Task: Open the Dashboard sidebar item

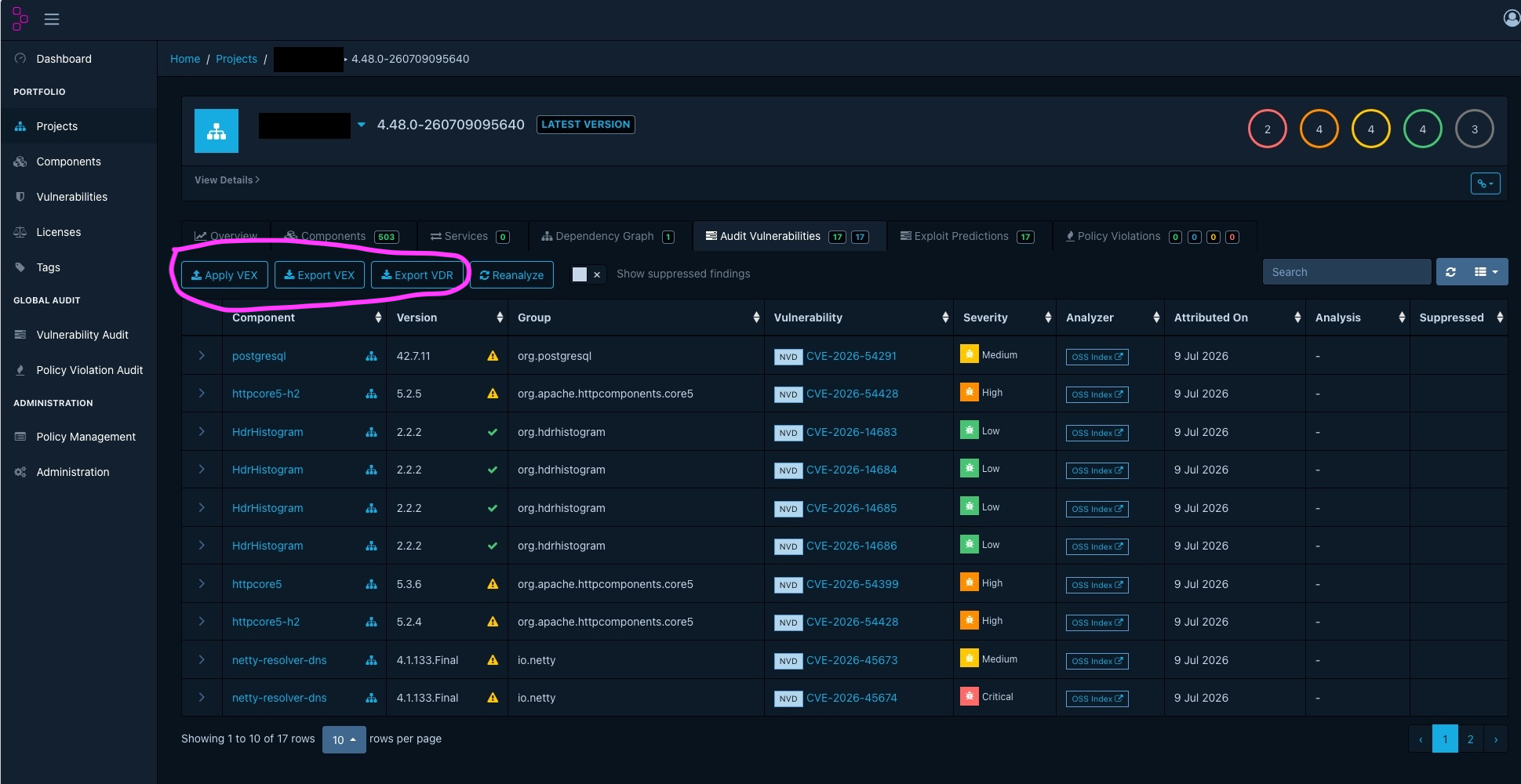Action: click(x=78, y=59)
